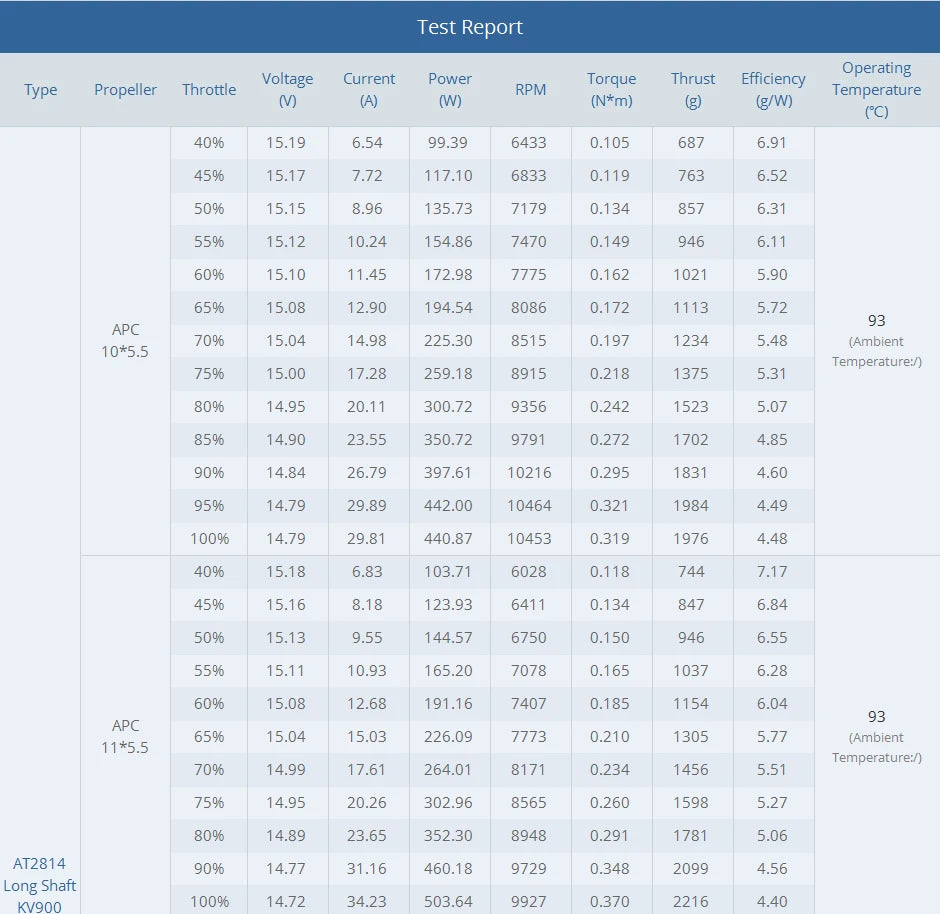The width and height of the screenshot is (940, 914).
Task: Click the RPM column header
Action: (x=530, y=90)
